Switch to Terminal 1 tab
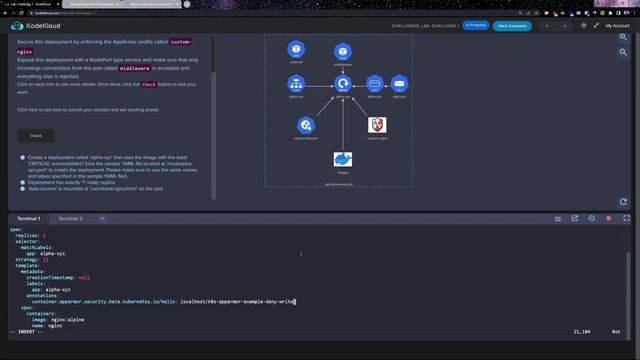Image resolution: width=640 pixels, height=360 pixels. (x=29, y=219)
